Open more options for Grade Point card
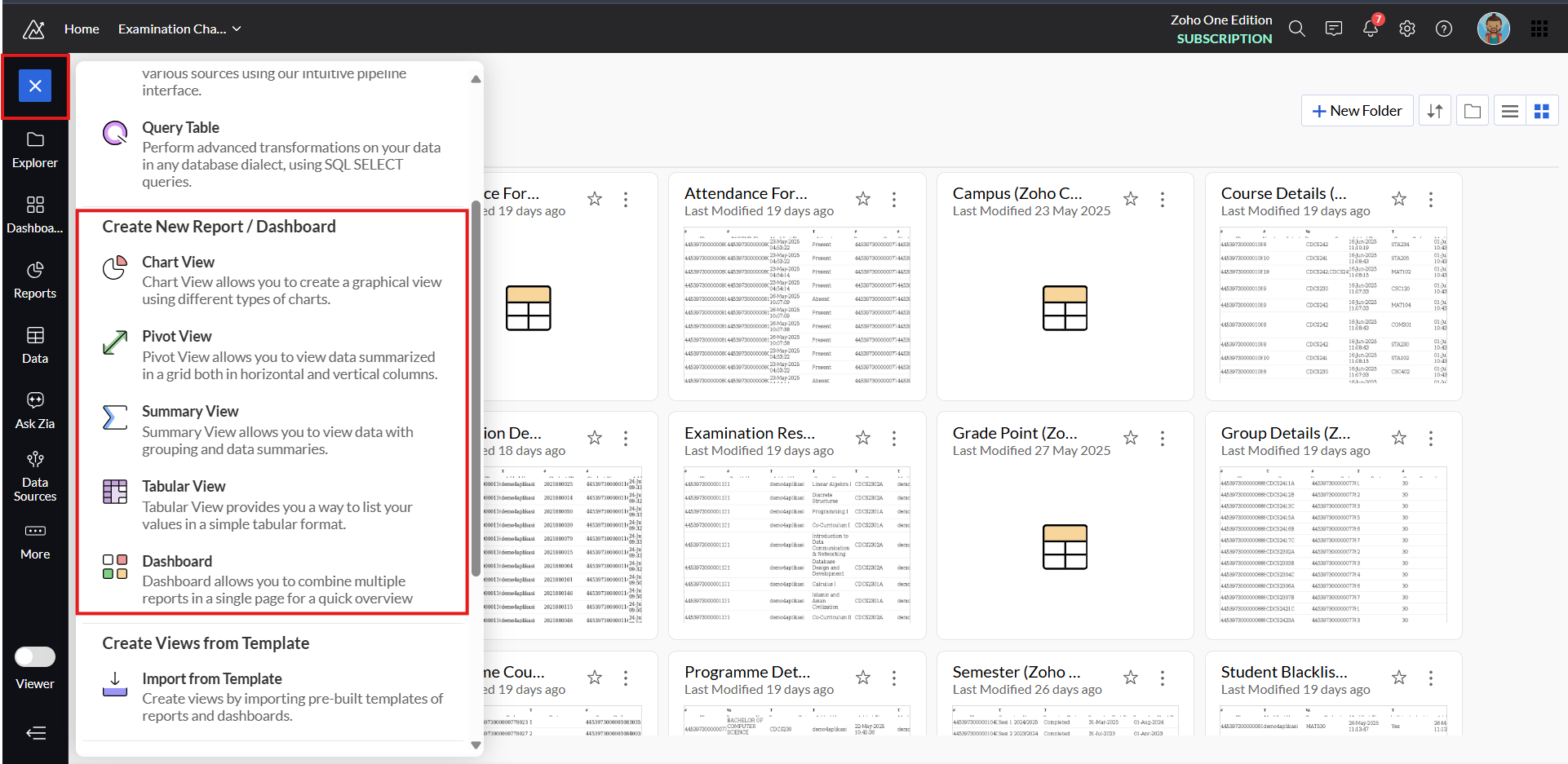Screen dimensions: 1568x764 (1163, 439)
